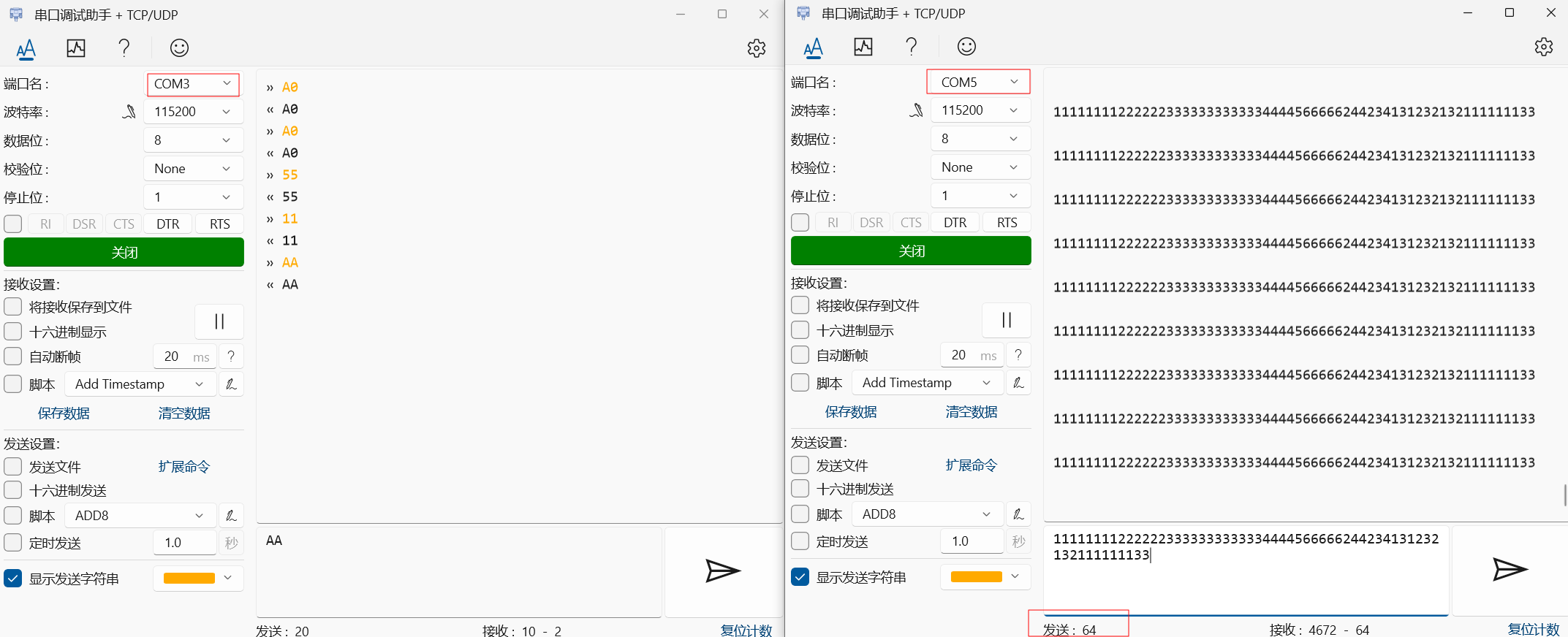Open the waveform chart icon in right window
Screen dimensions: 1568x637
[x=863, y=47]
